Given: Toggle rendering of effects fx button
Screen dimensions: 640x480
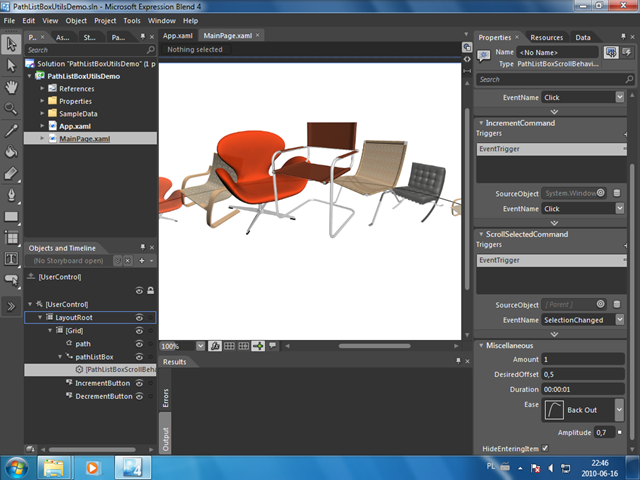Looking at the screenshot, I should 215,346.
